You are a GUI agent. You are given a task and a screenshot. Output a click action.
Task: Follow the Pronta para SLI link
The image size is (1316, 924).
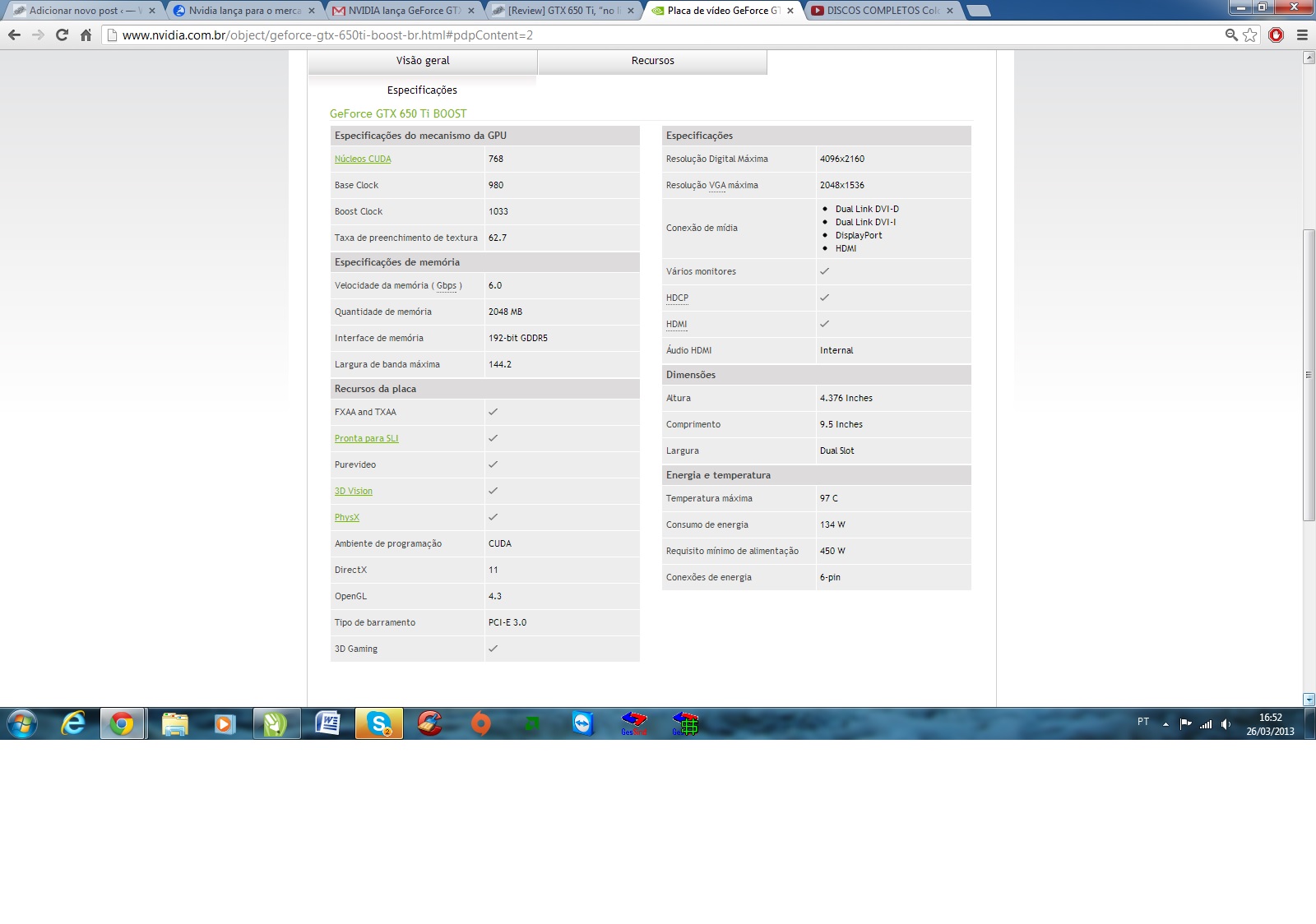click(x=366, y=439)
